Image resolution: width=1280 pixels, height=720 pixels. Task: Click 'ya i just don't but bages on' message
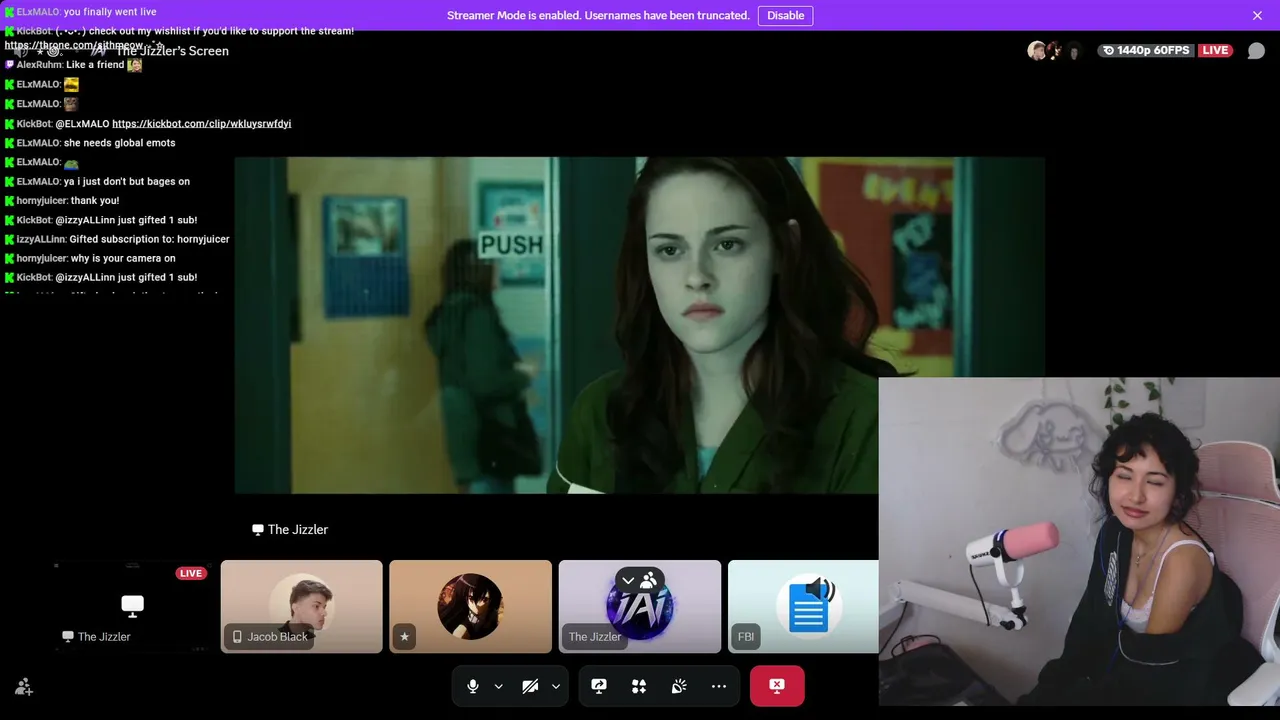point(126,182)
